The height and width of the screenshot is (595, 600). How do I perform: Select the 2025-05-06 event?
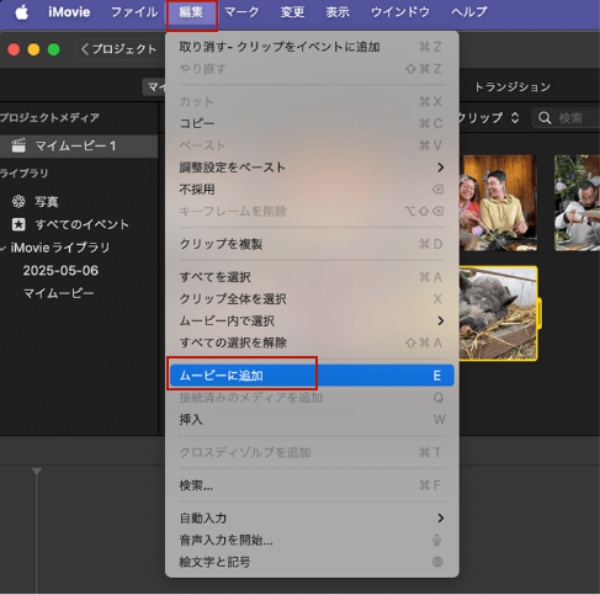pyautogui.click(x=60, y=271)
